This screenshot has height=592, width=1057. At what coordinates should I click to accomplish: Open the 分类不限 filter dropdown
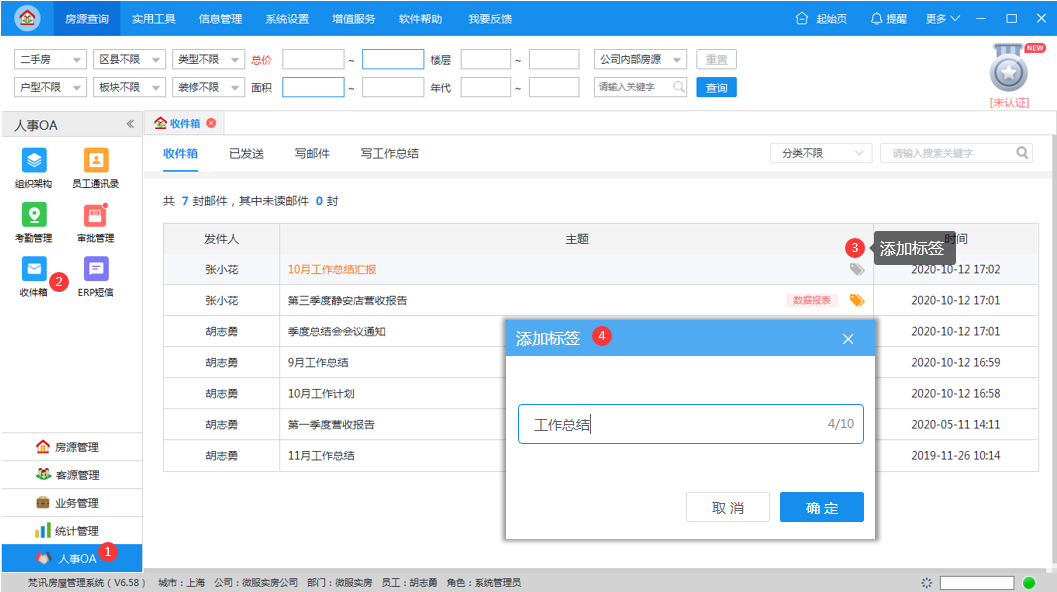pos(821,153)
